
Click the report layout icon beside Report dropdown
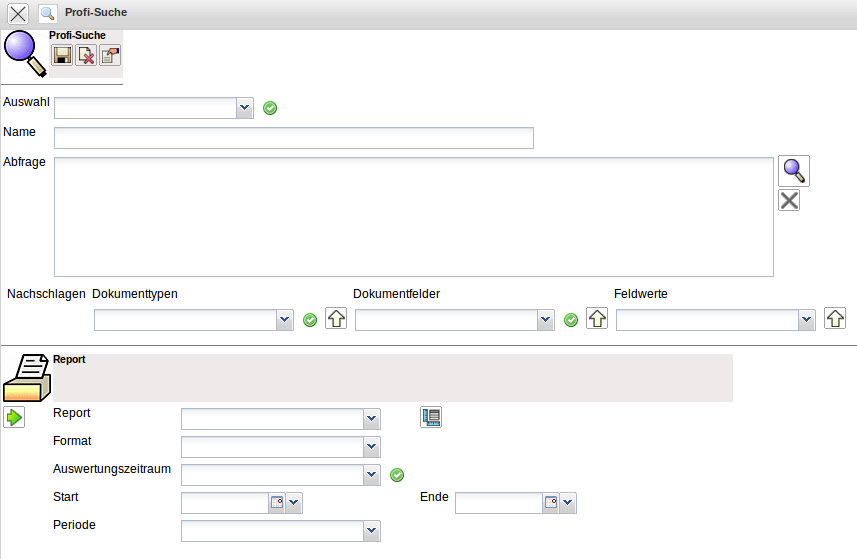(x=431, y=418)
